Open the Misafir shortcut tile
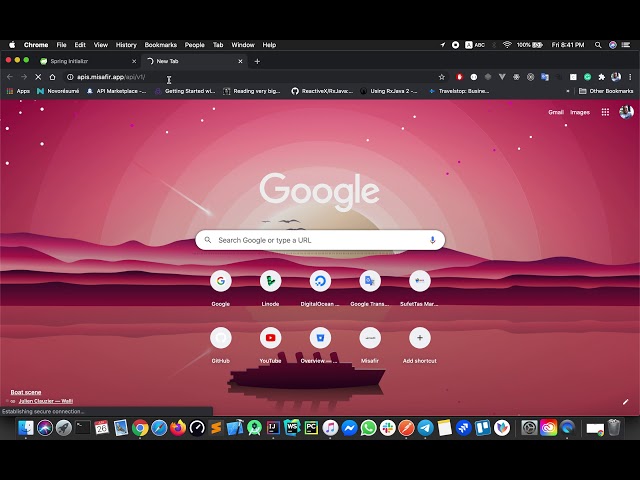The height and width of the screenshot is (480, 640). (x=370, y=345)
